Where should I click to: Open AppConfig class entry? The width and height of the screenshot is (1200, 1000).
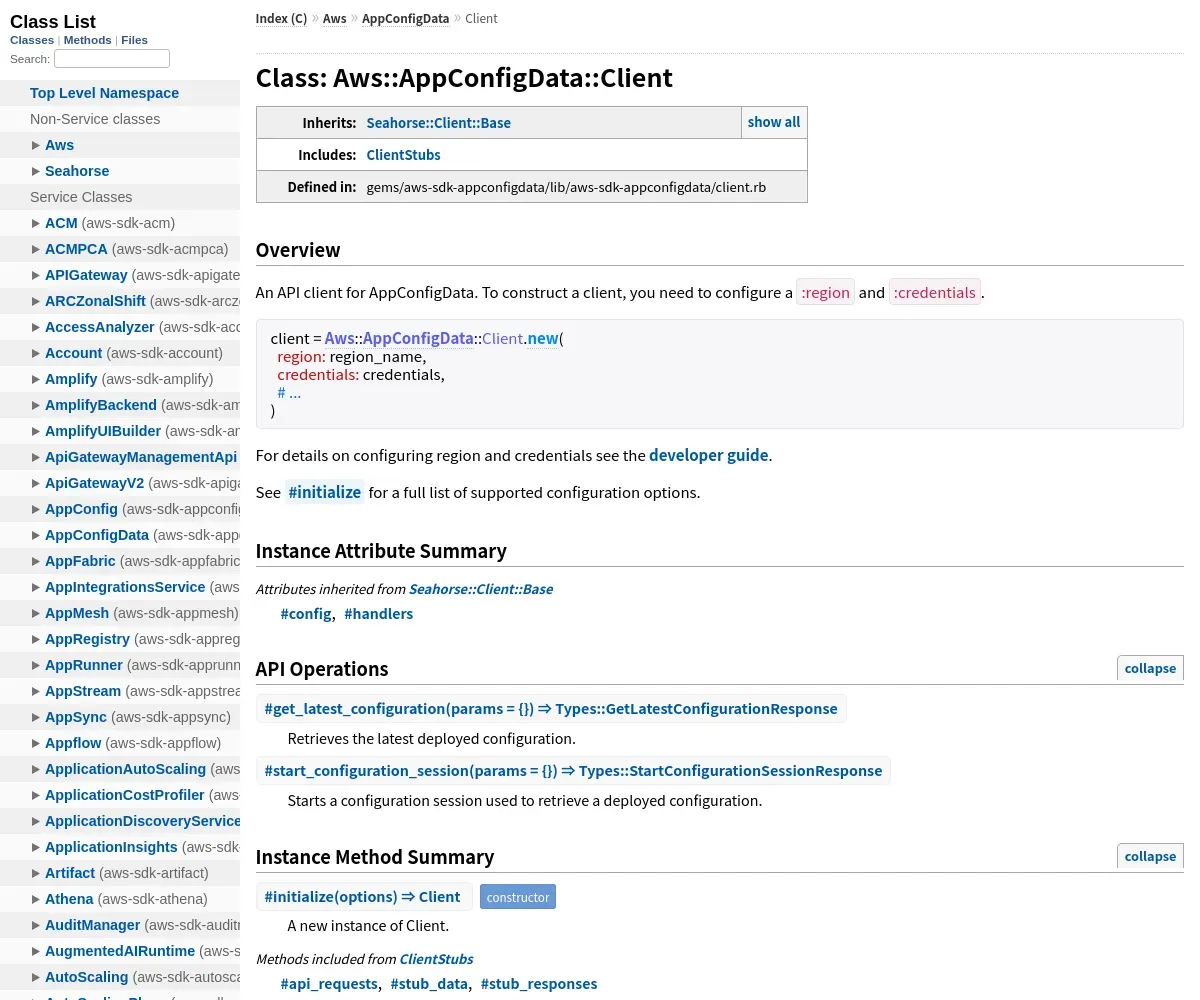81,509
